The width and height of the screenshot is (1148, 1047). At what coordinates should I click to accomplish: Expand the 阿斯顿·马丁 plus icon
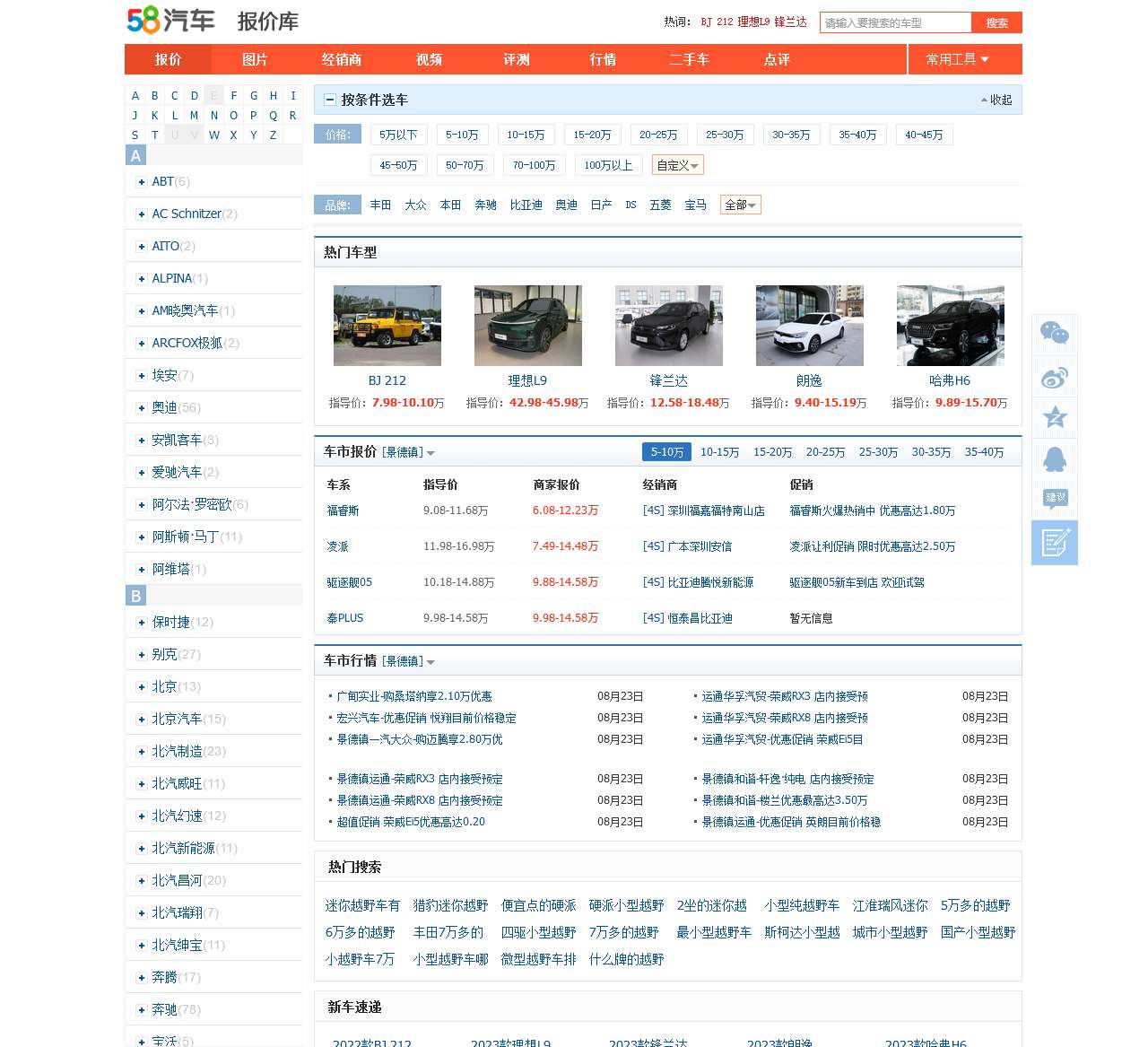pos(141,537)
